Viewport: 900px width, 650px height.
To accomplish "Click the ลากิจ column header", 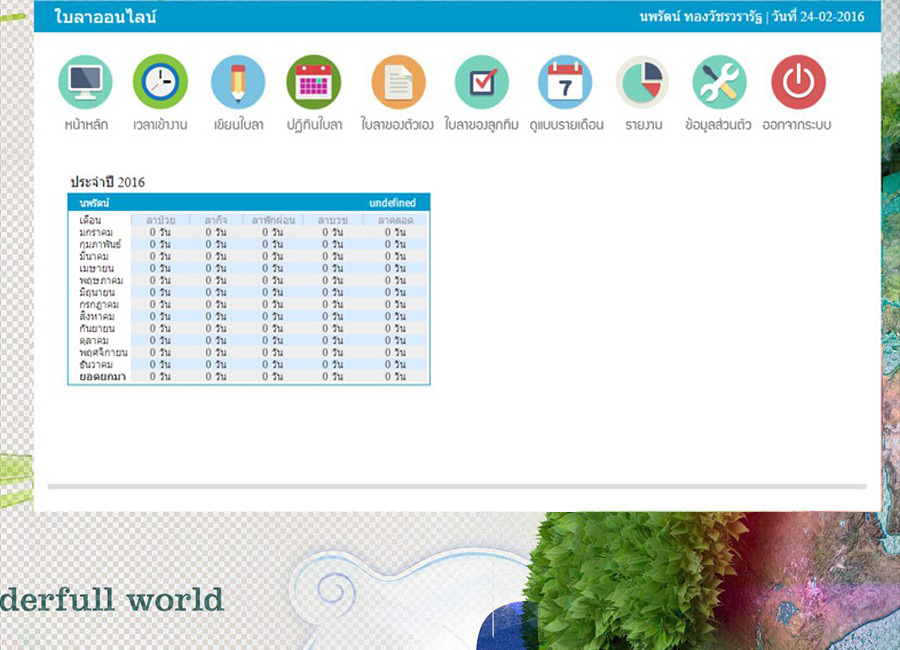I will tap(216, 220).
